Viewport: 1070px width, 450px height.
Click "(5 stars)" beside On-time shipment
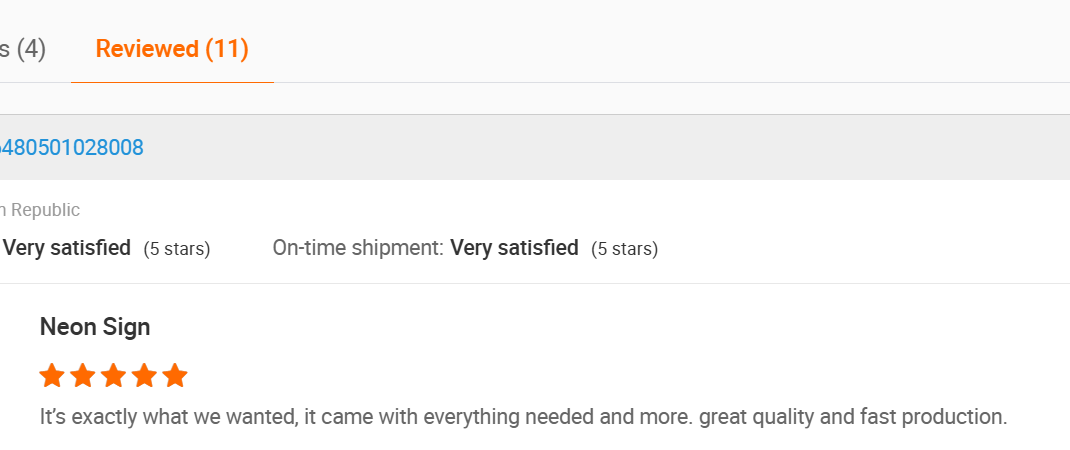click(x=624, y=249)
